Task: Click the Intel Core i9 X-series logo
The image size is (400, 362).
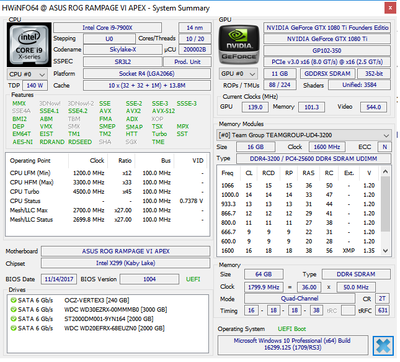Action: coord(29,45)
